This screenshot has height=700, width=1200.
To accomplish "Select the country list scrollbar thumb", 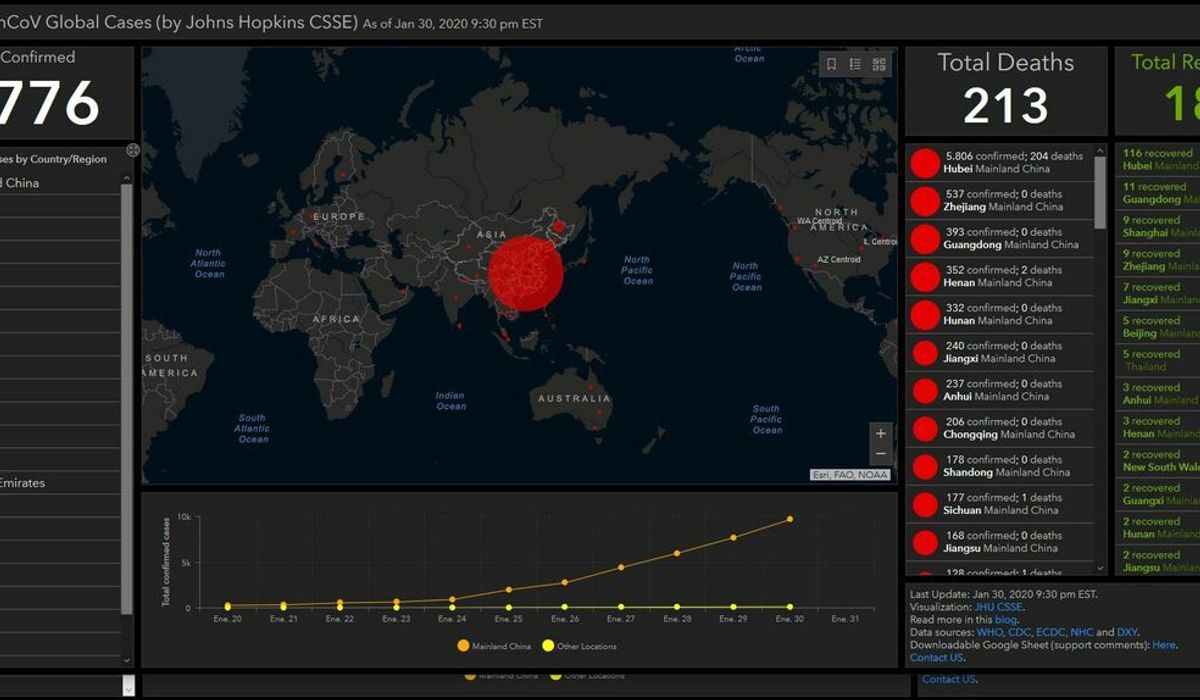I will click(127, 398).
